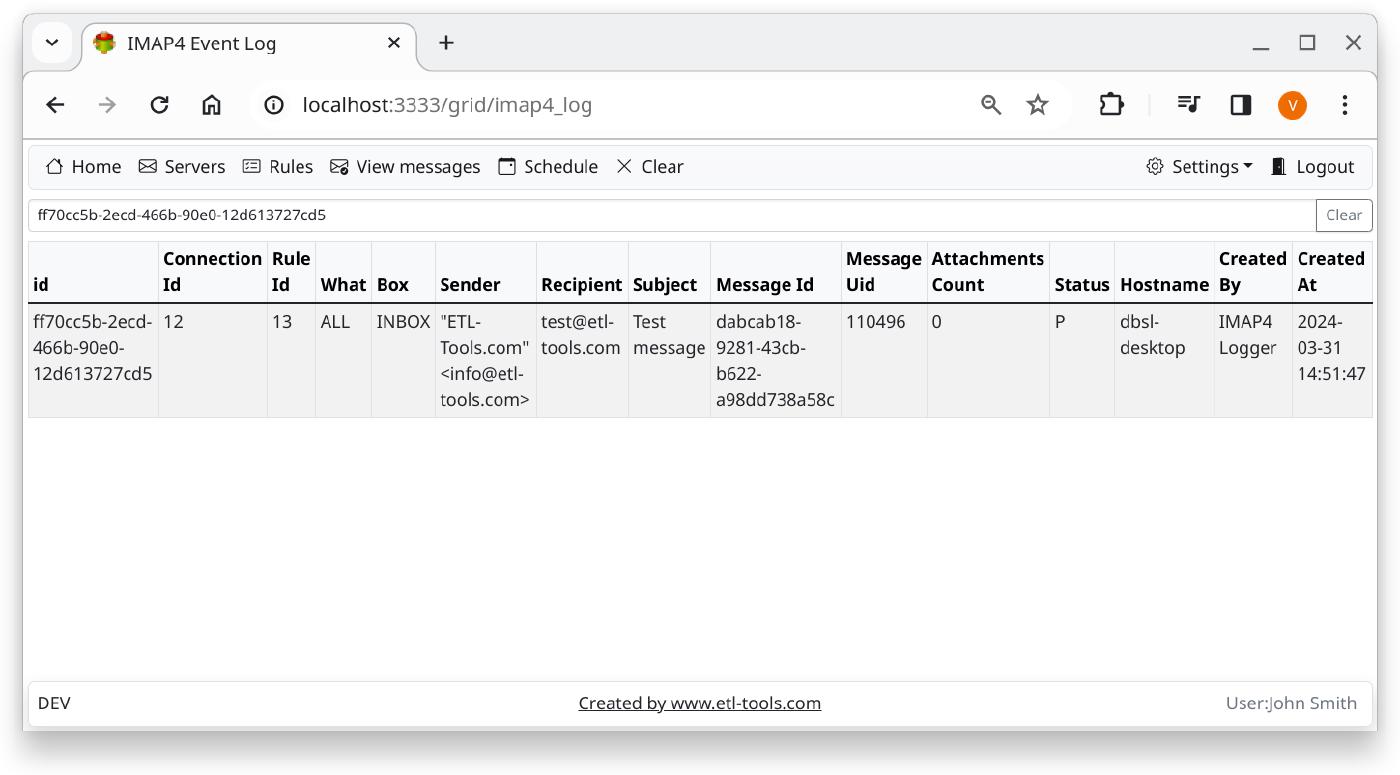Click User:John Smith in footer

[1291, 703]
